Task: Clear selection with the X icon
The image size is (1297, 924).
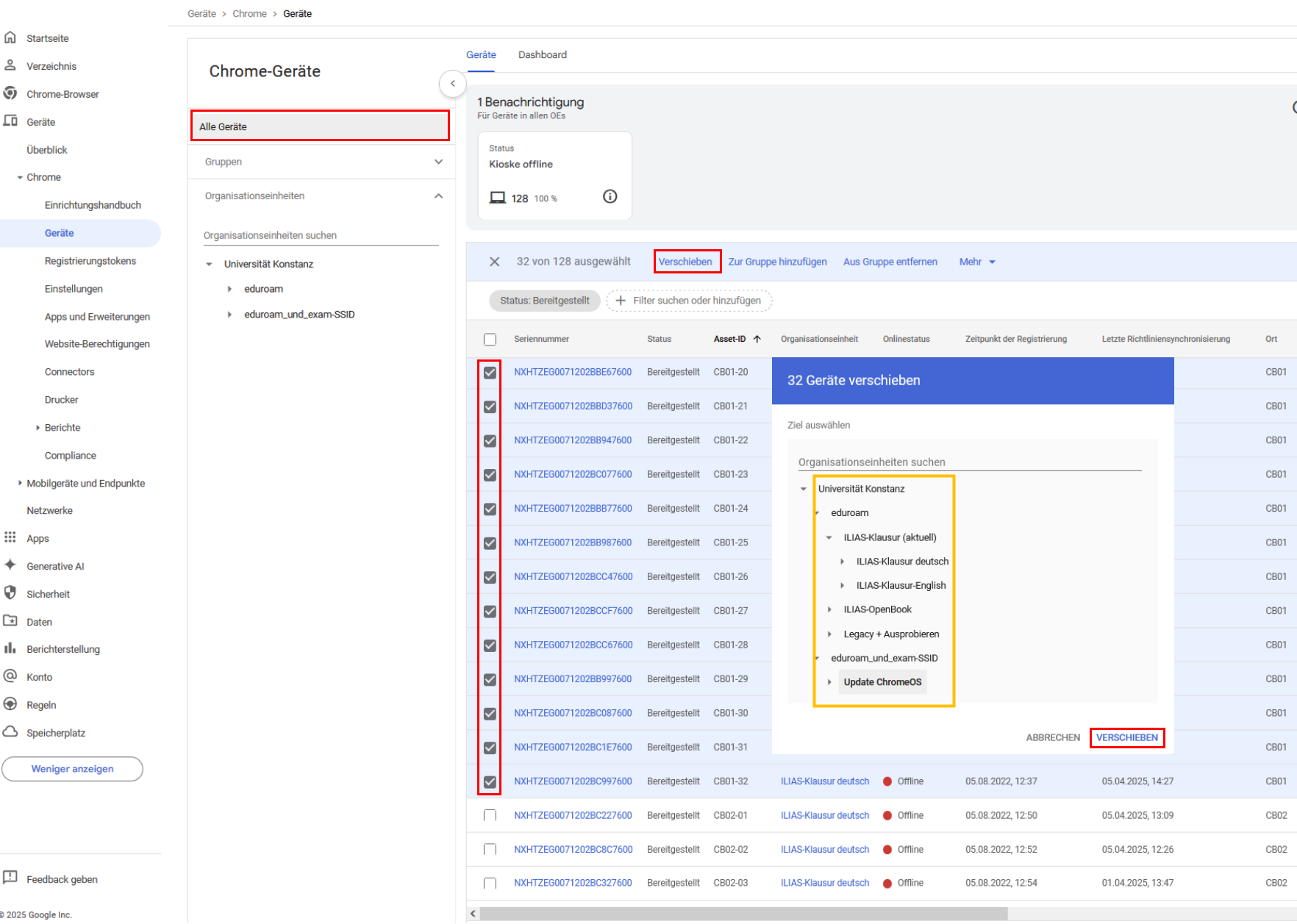Action: point(495,262)
